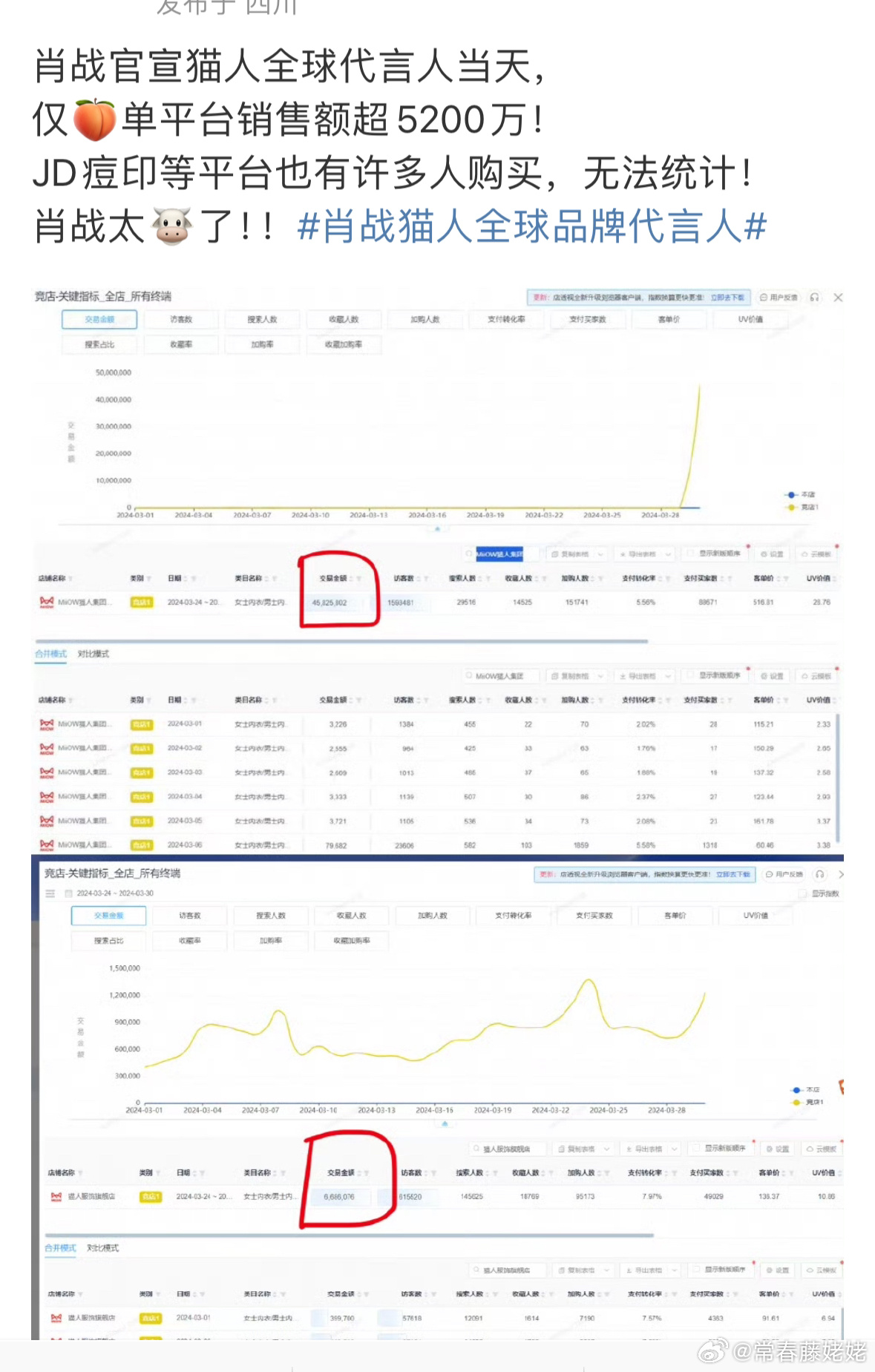Viewport: 875px width, 1372px height.
Task: Open 云模板 above the 6,686,076 row
Action: (x=822, y=1149)
